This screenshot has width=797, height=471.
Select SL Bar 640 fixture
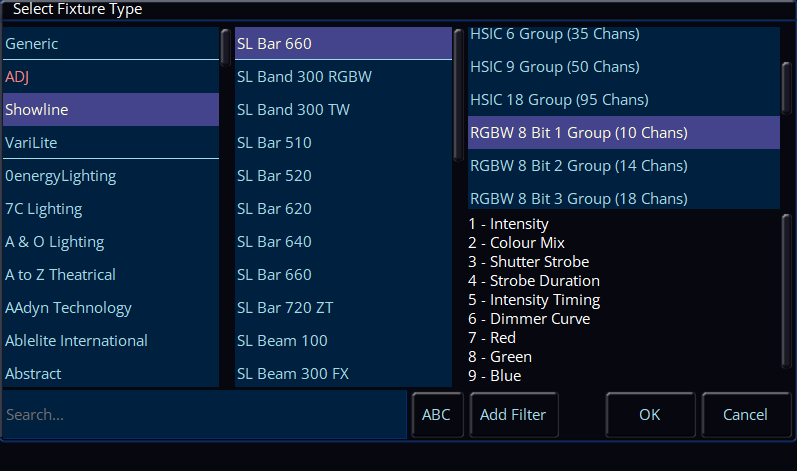click(x=343, y=242)
